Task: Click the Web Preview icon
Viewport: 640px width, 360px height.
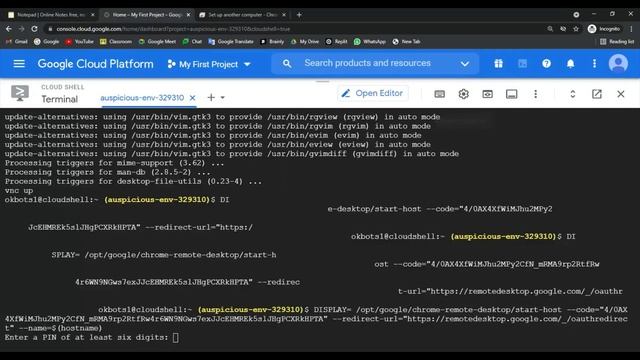Action: (487, 94)
